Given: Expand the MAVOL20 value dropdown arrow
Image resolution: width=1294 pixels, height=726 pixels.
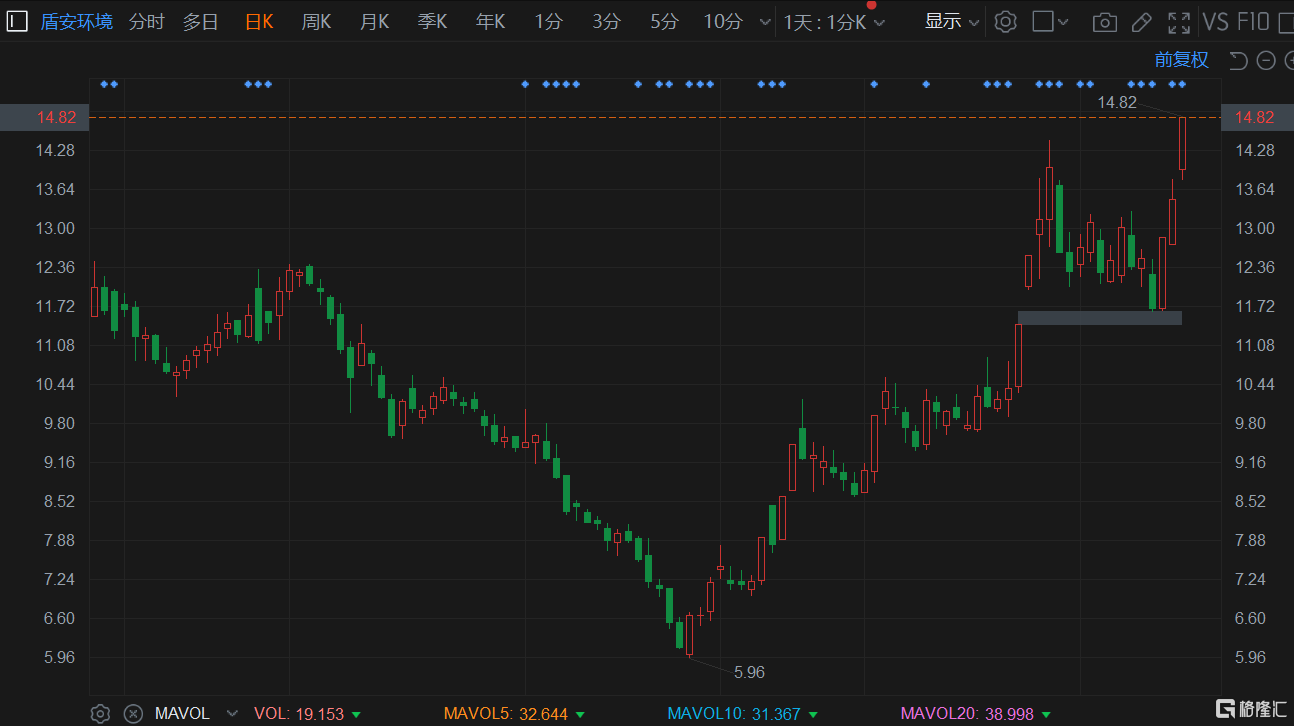Looking at the screenshot, I should 1046,714.
